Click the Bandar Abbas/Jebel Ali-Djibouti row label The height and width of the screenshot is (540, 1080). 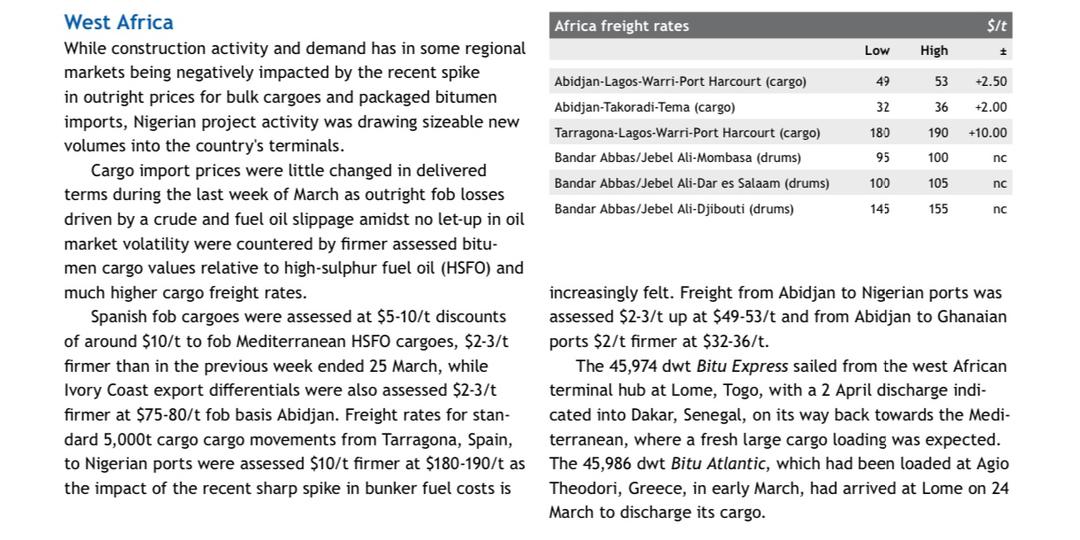(x=673, y=209)
